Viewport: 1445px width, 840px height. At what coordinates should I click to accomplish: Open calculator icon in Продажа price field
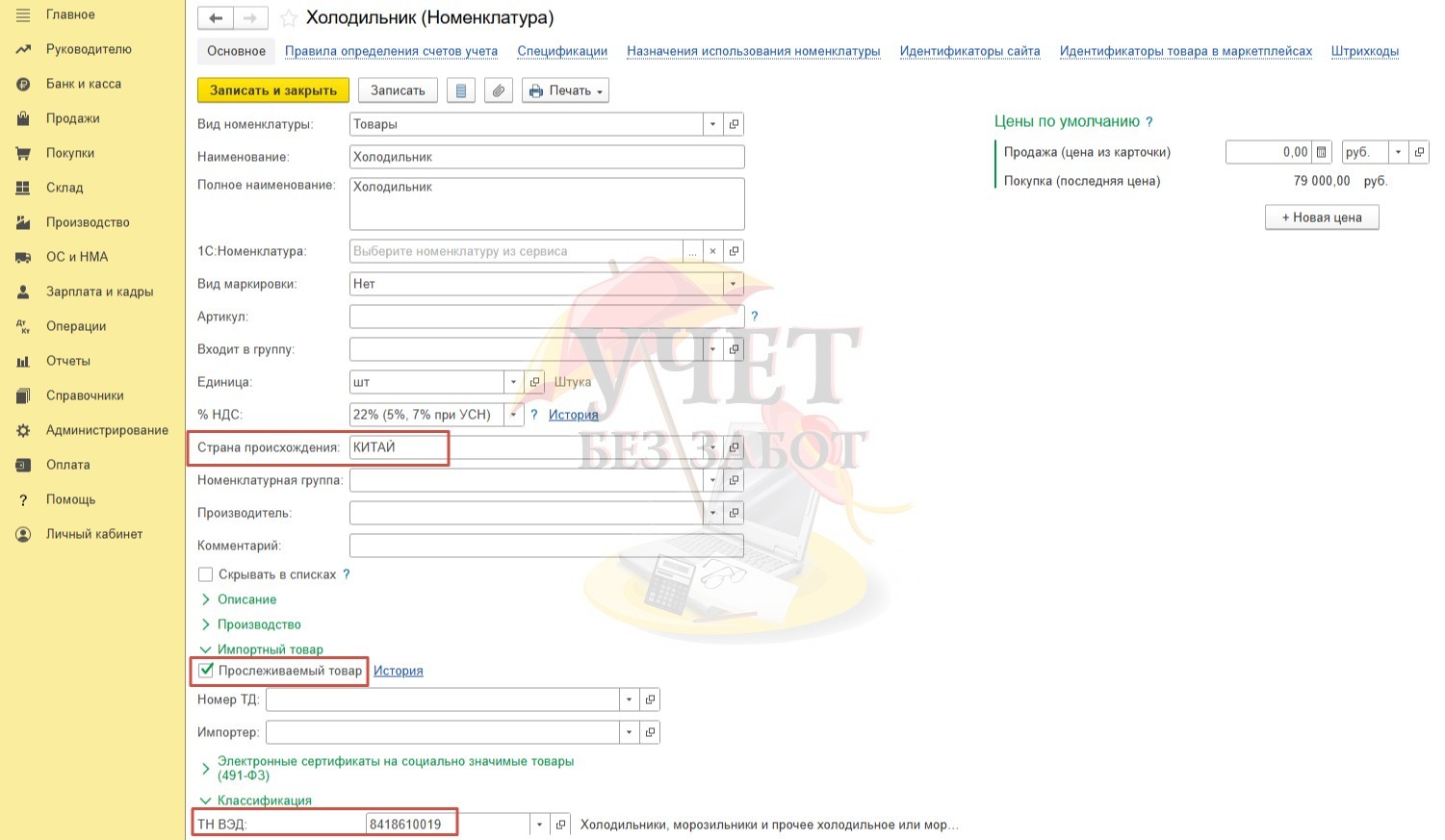[x=1322, y=152]
